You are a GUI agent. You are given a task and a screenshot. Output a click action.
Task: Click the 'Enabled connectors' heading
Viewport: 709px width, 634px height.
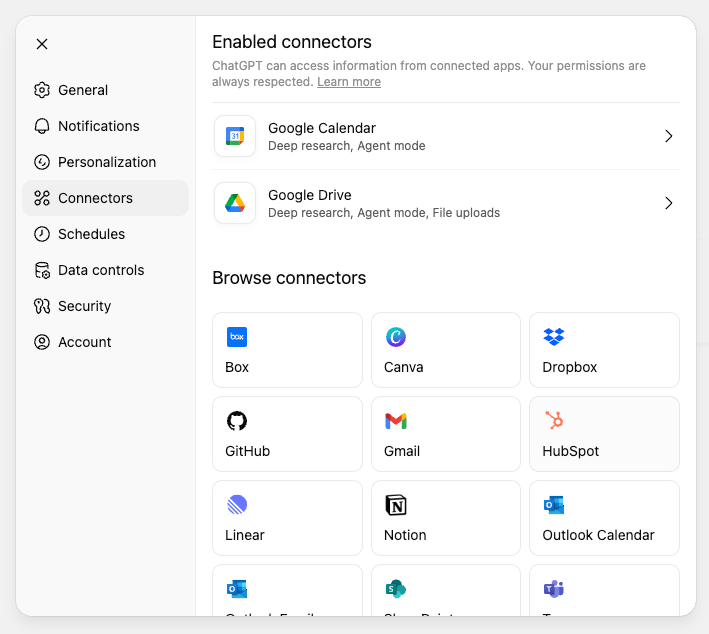pos(292,42)
